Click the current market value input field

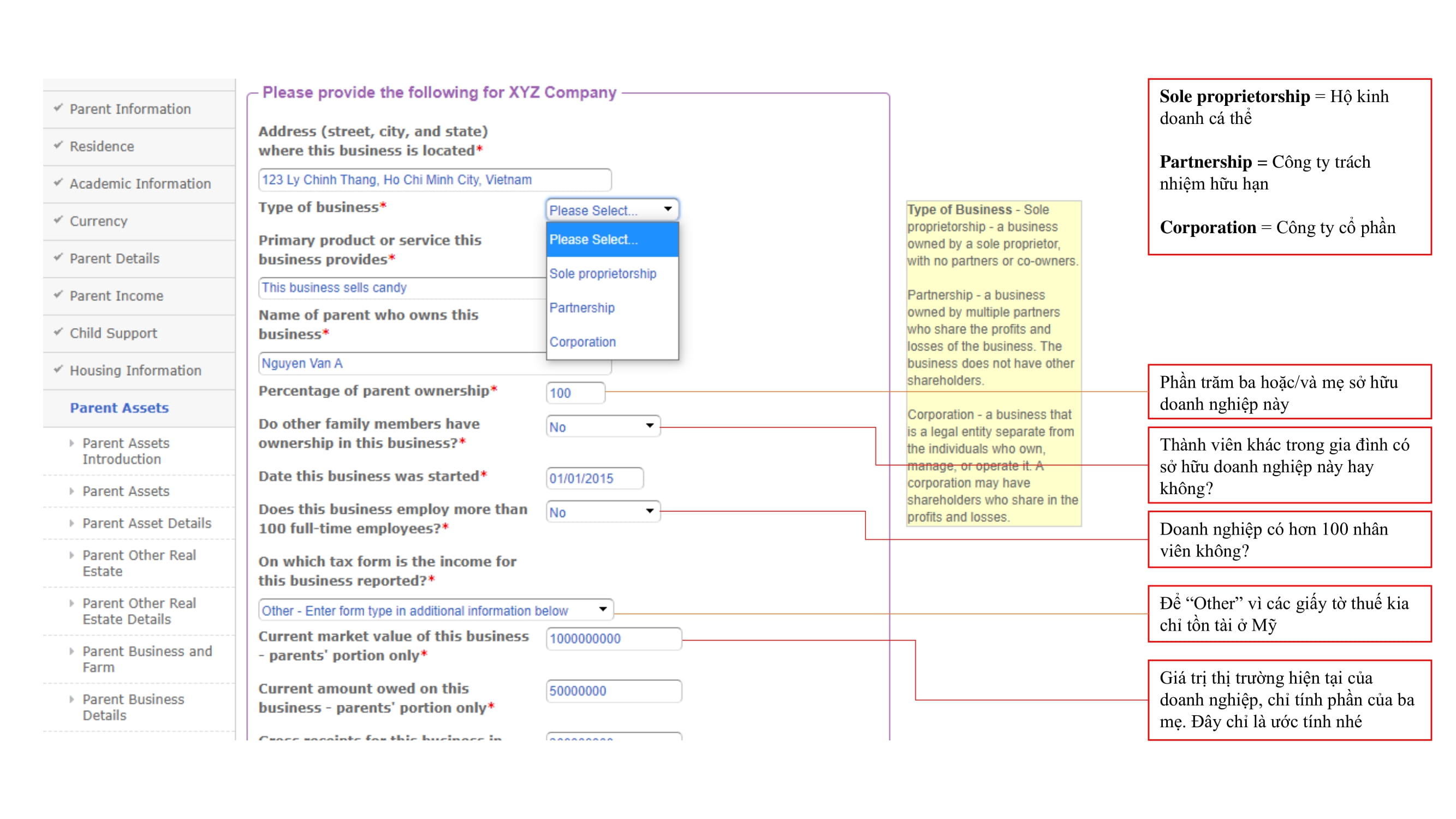(613, 639)
